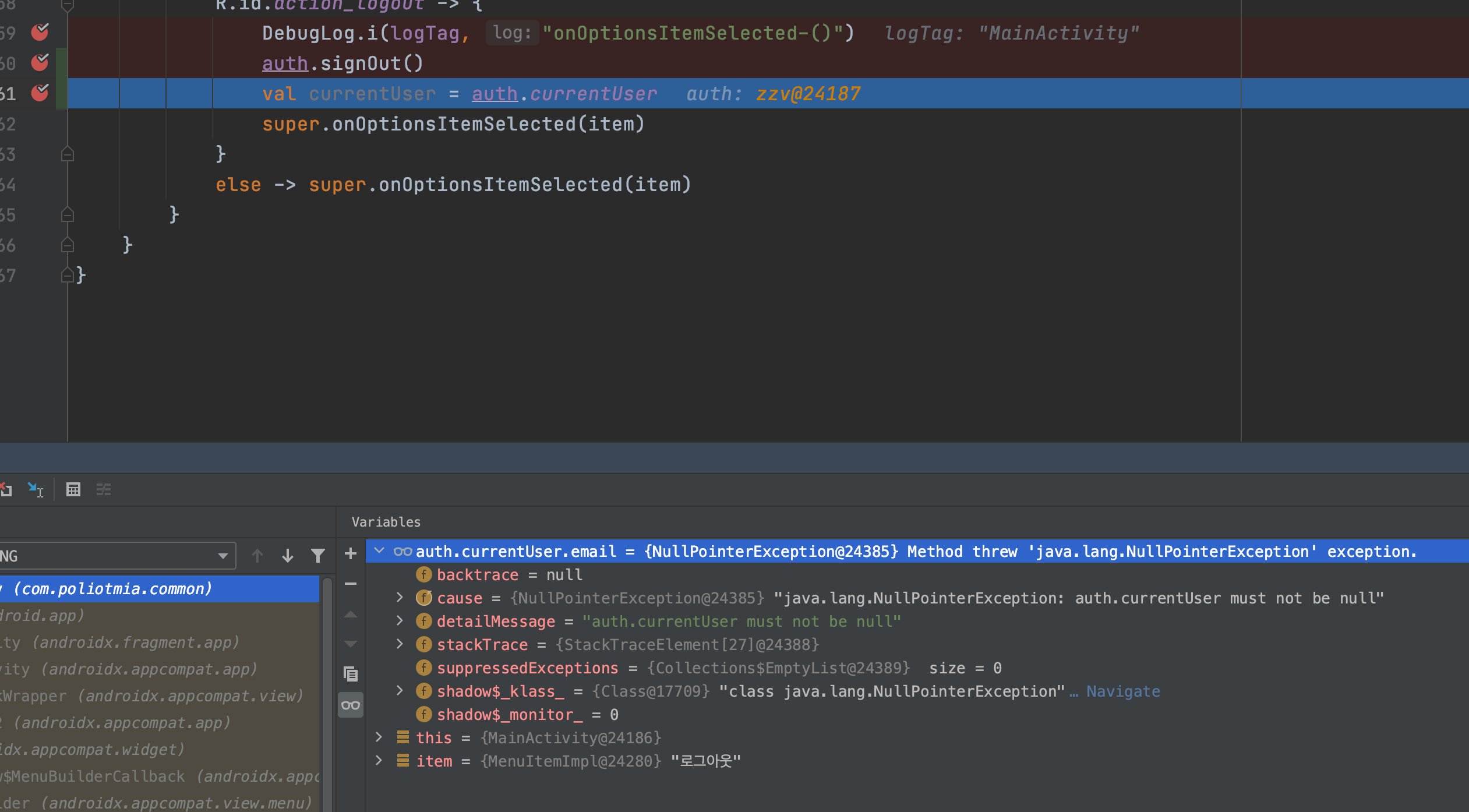Click the Evaluate Expression calculator icon
The width and height of the screenshot is (1469, 812).
click(x=73, y=490)
